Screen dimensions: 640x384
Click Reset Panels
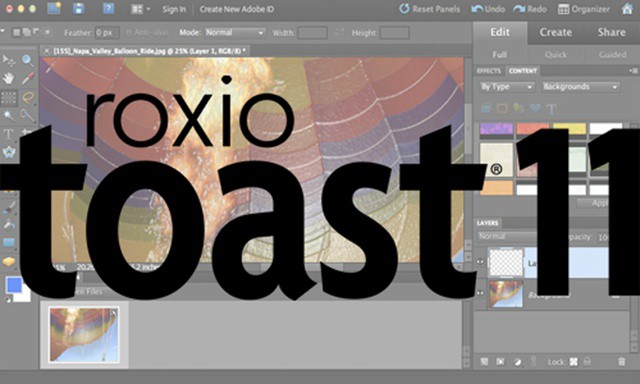pyautogui.click(x=429, y=9)
